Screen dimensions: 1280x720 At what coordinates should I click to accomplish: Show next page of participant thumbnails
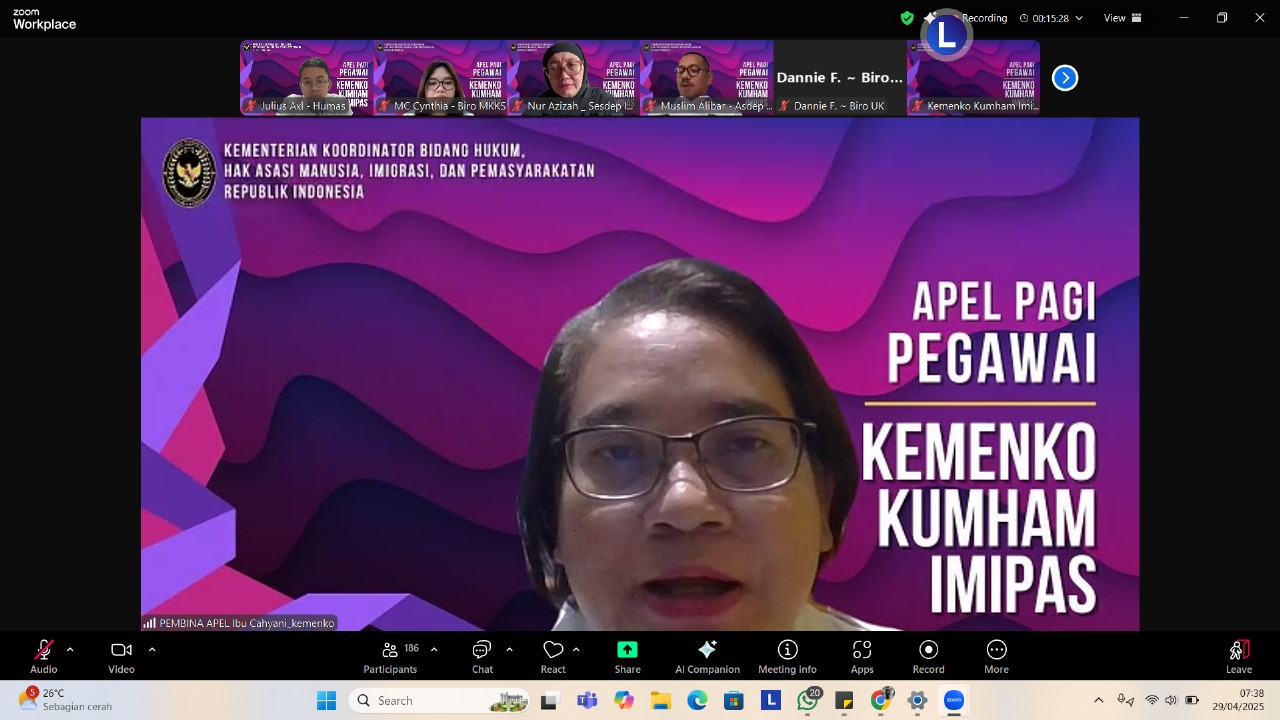(x=1065, y=78)
